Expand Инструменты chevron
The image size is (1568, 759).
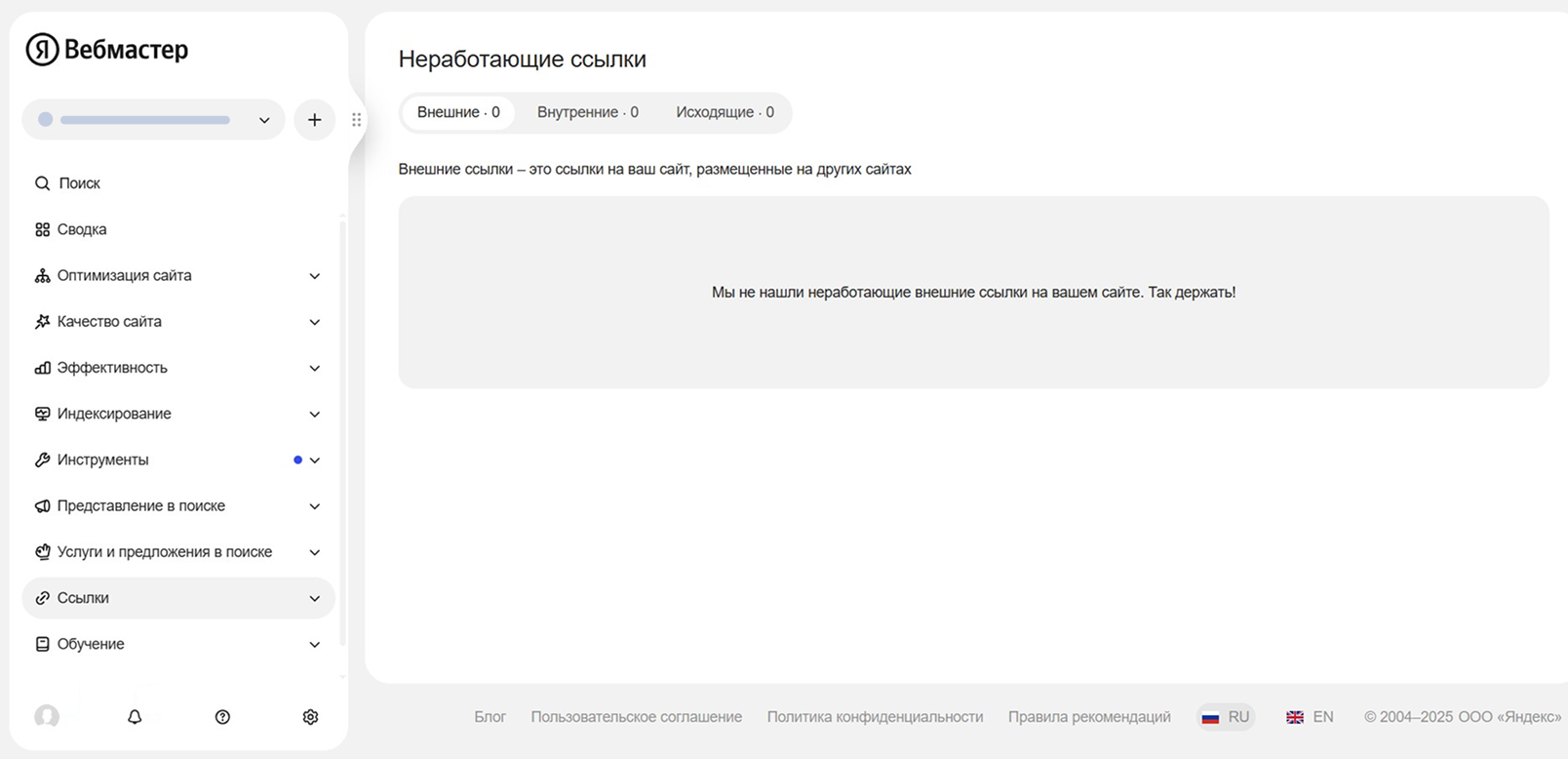pyautogui.click(x=315, y=460)
